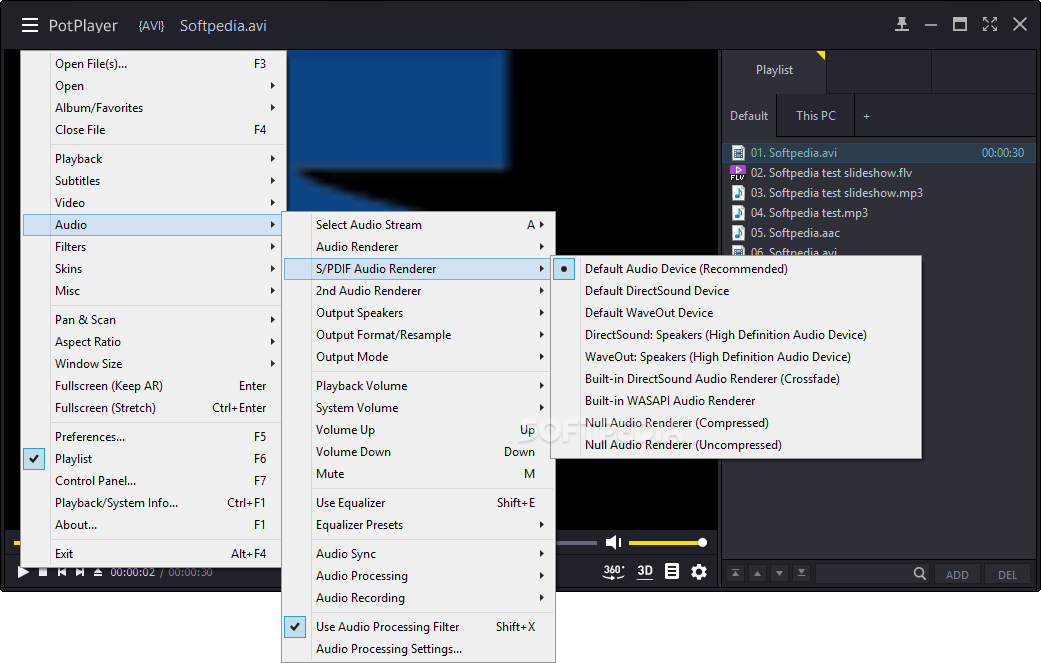Click Use Equalizer menu entry
Image resolution: width=1041 pixels, height=663 pixels.
point(418,503)
